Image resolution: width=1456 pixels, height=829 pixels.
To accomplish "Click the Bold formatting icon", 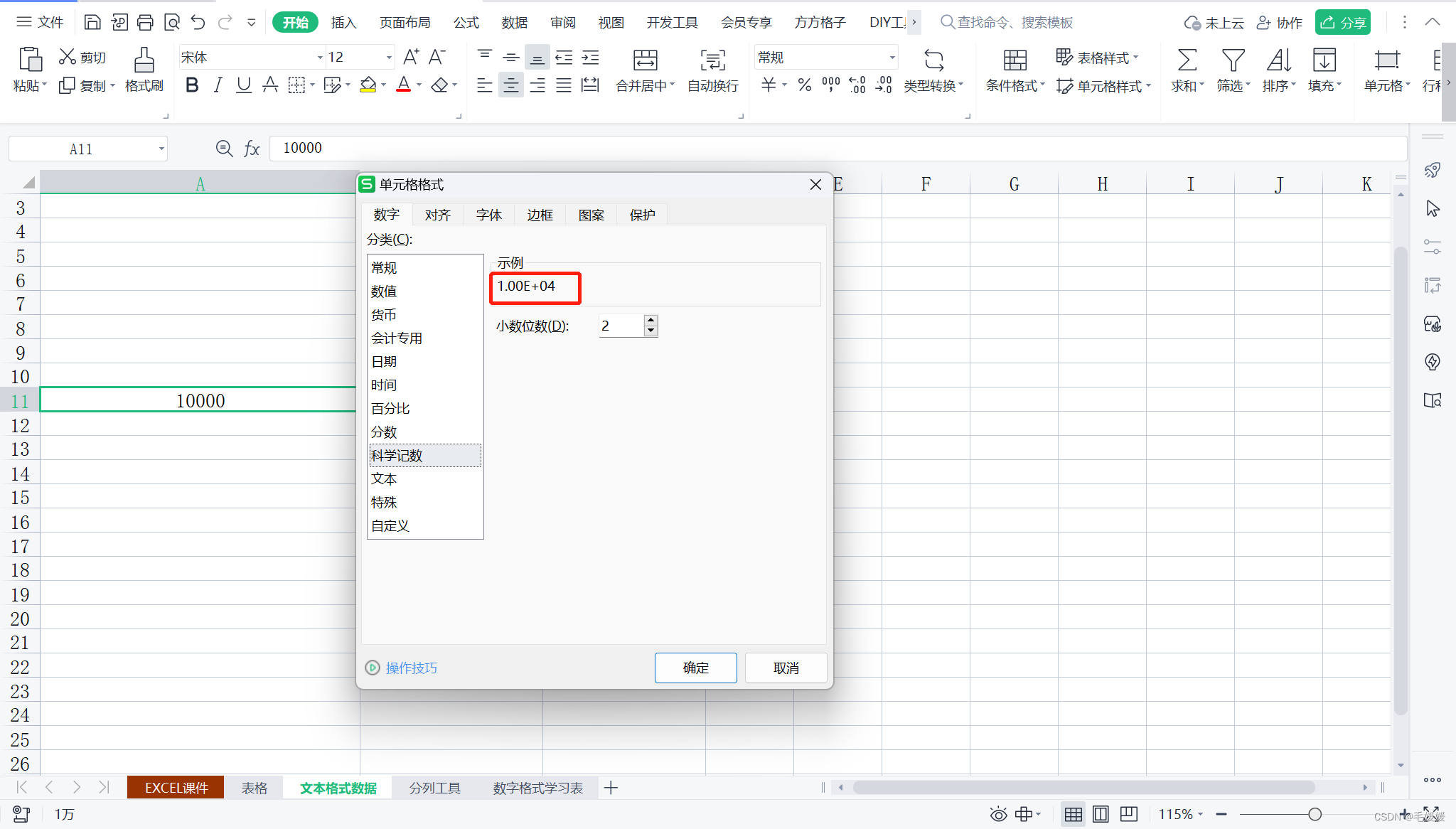I will [x=192, y=85].
